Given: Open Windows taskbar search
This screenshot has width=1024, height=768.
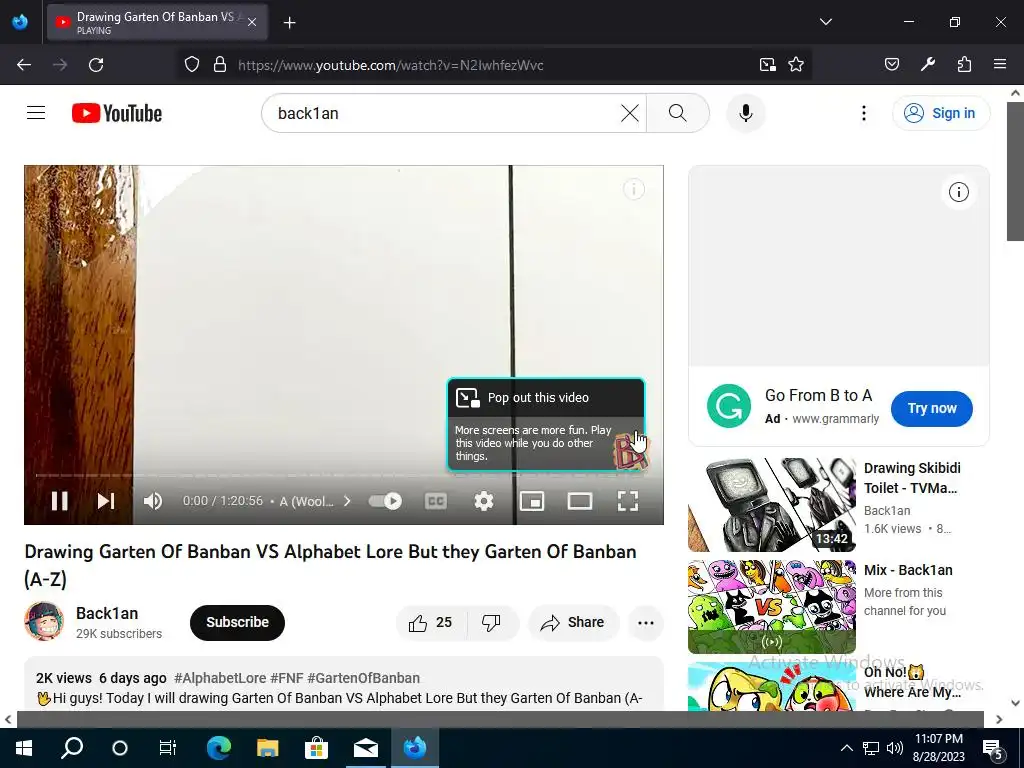Looking at the screenshot, I should click(72, 748).
